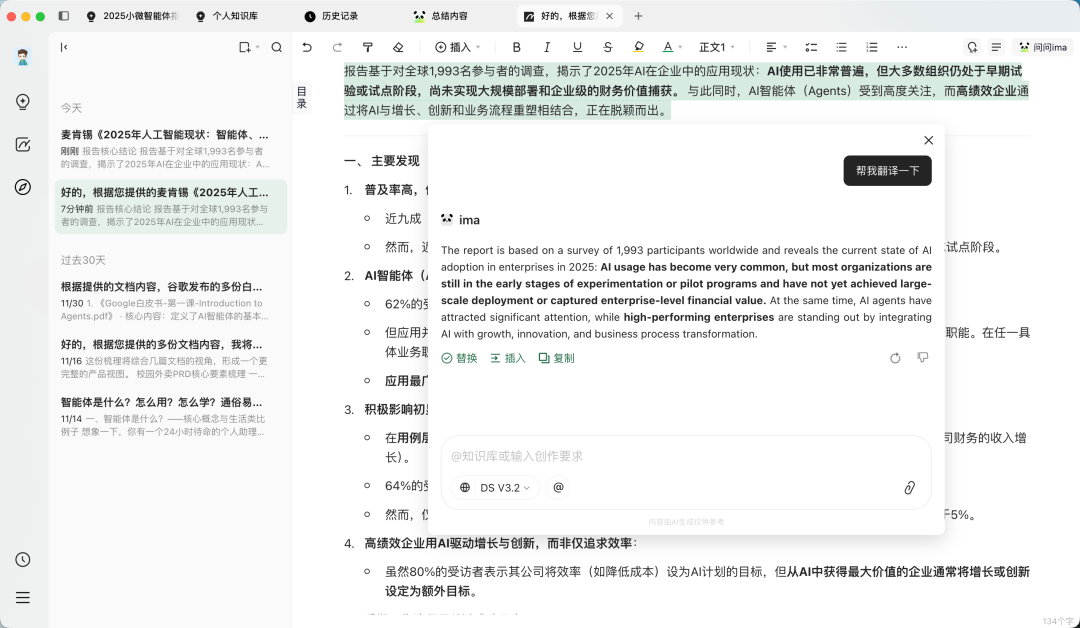This screenshot has width=1080, height=628.
Task: Click the compass discover icon in the sidebar
Action: click(23, 186)
